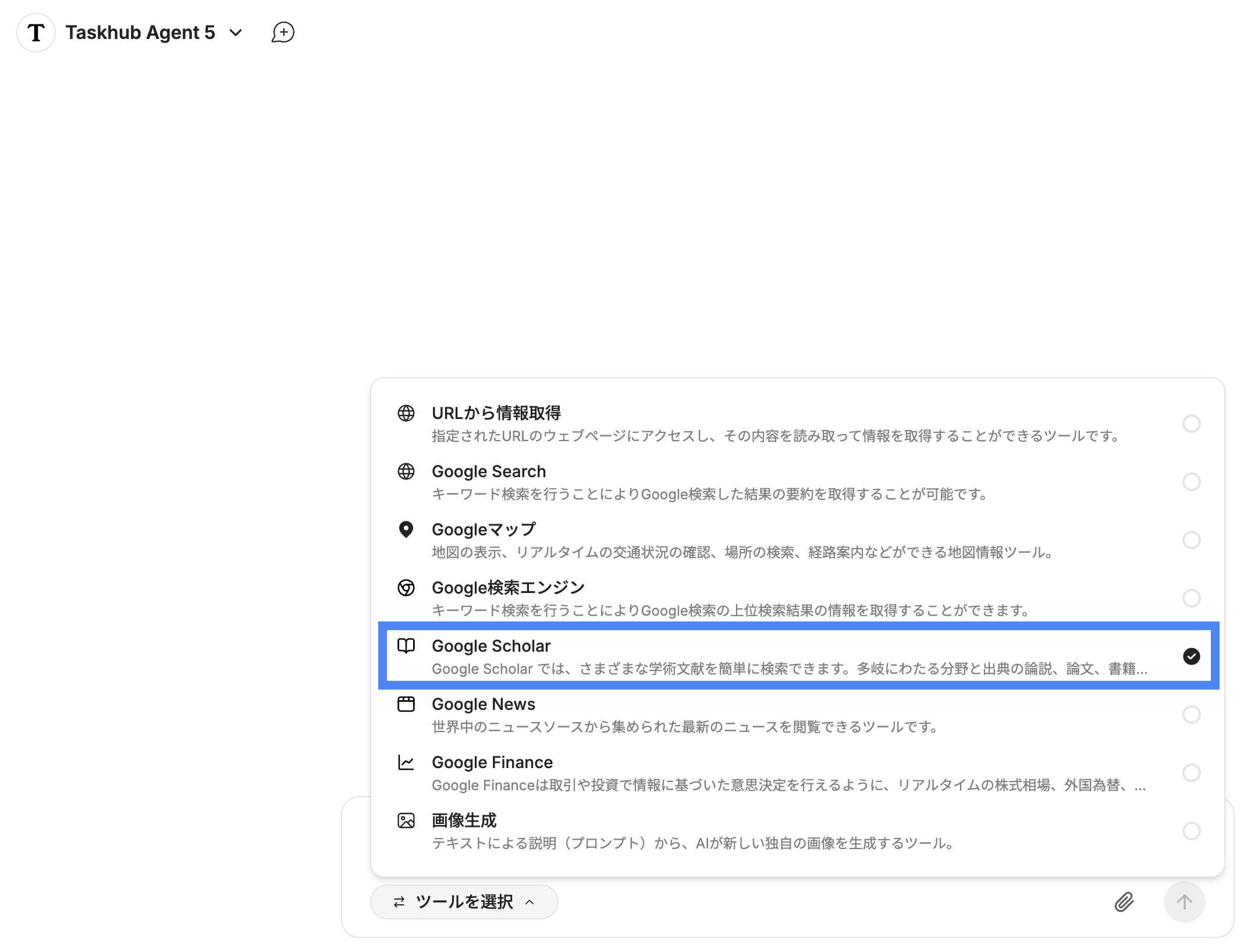Viewport: 1258px width, 952px height.
Task: Click the message input area
Action: coord(815,902)
